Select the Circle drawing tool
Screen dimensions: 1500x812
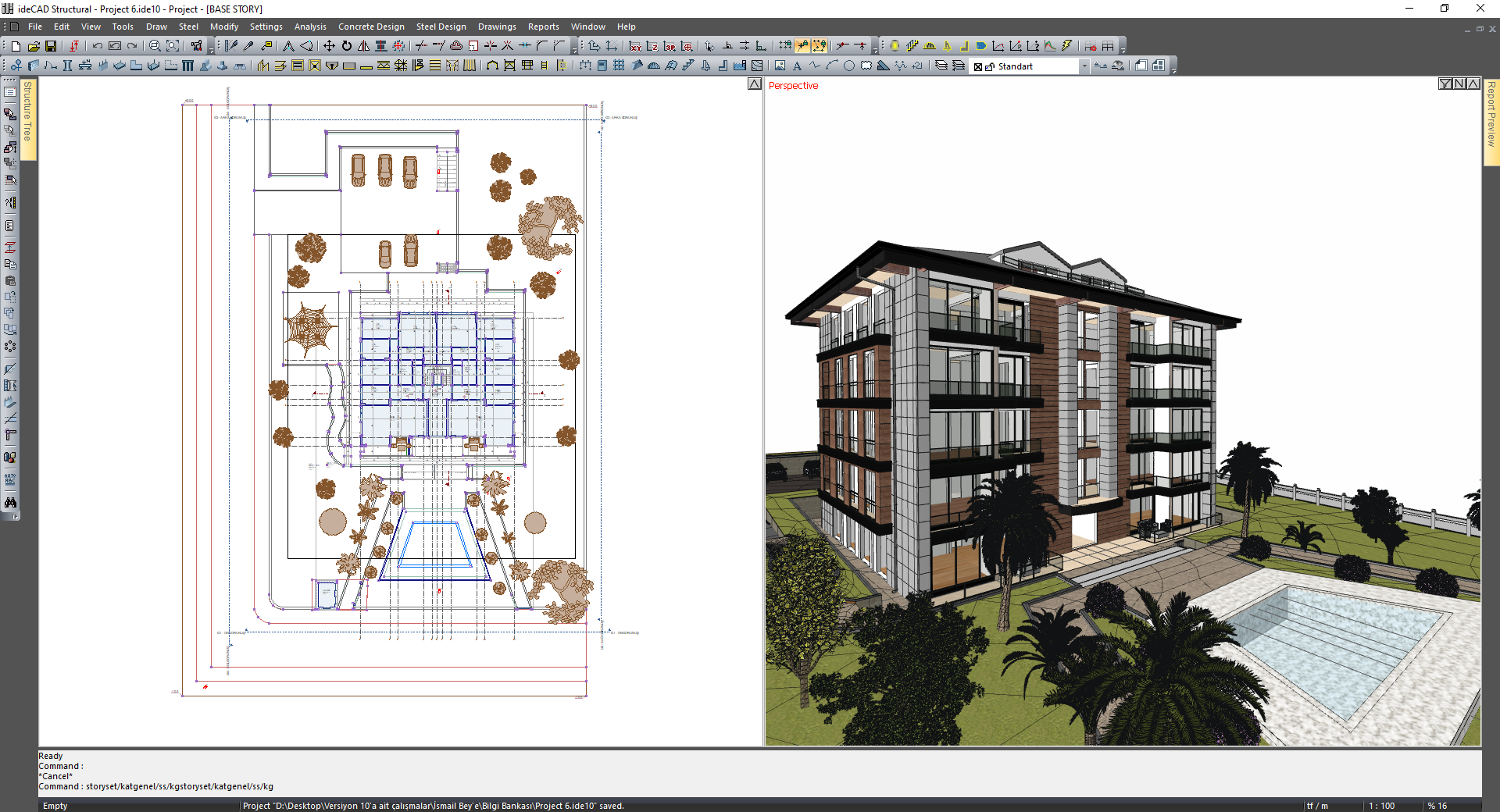click(x=849, y=66)
